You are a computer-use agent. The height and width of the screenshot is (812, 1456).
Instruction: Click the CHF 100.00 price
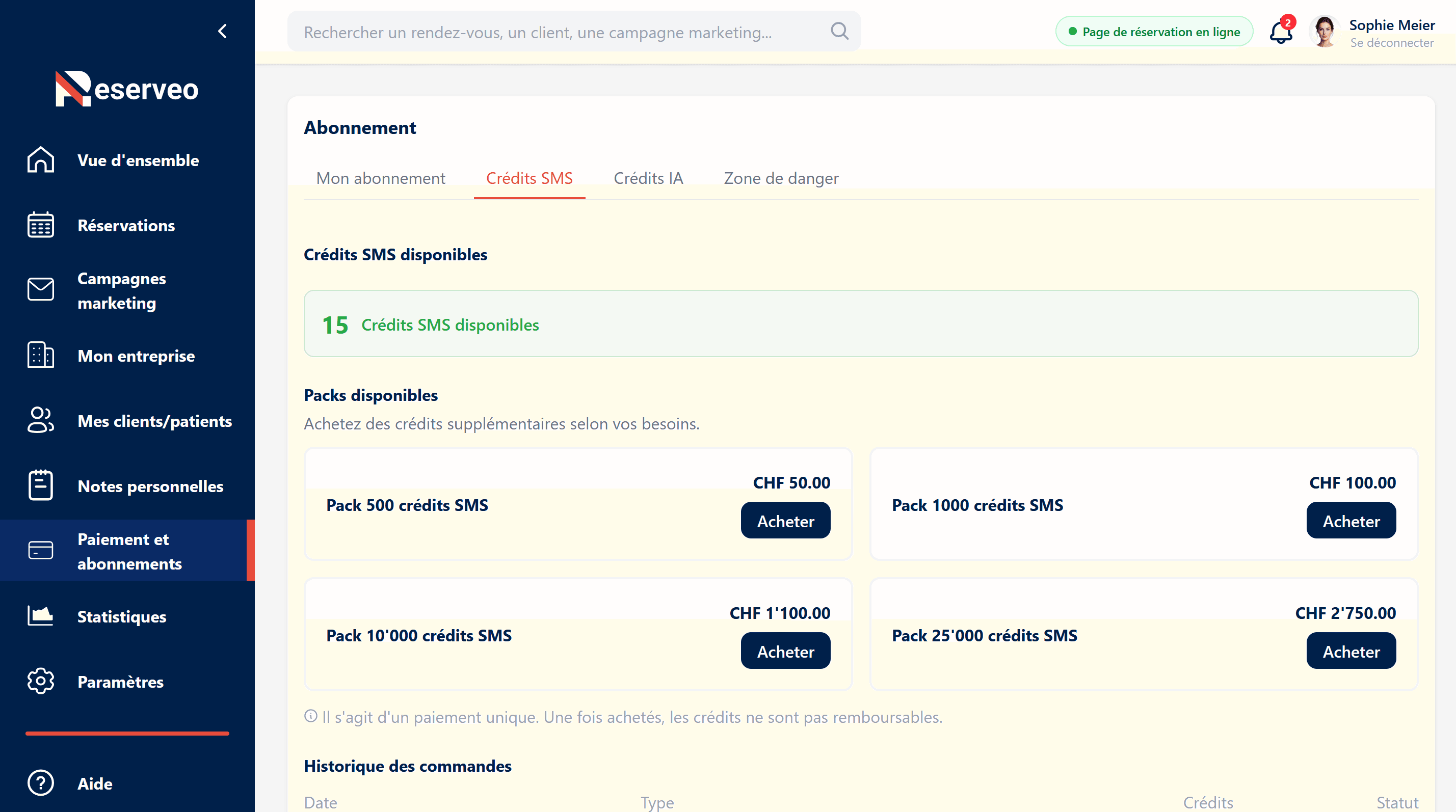1353,482
